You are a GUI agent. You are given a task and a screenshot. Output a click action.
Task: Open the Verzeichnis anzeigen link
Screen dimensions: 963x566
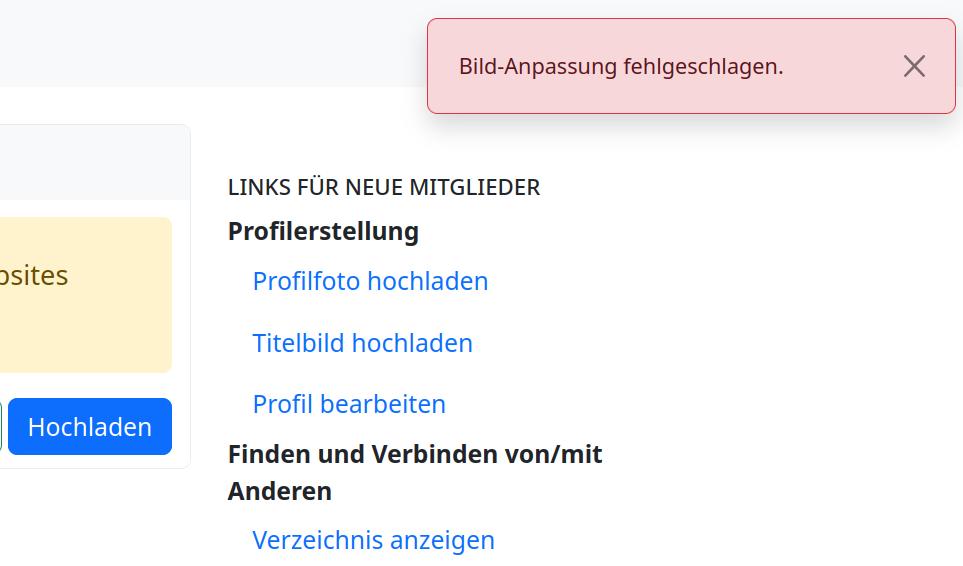tap(373, 540)
